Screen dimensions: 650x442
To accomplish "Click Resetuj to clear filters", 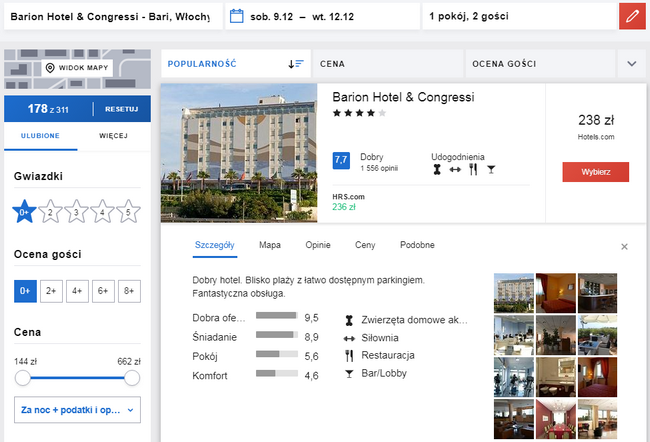I will point(121,109).
